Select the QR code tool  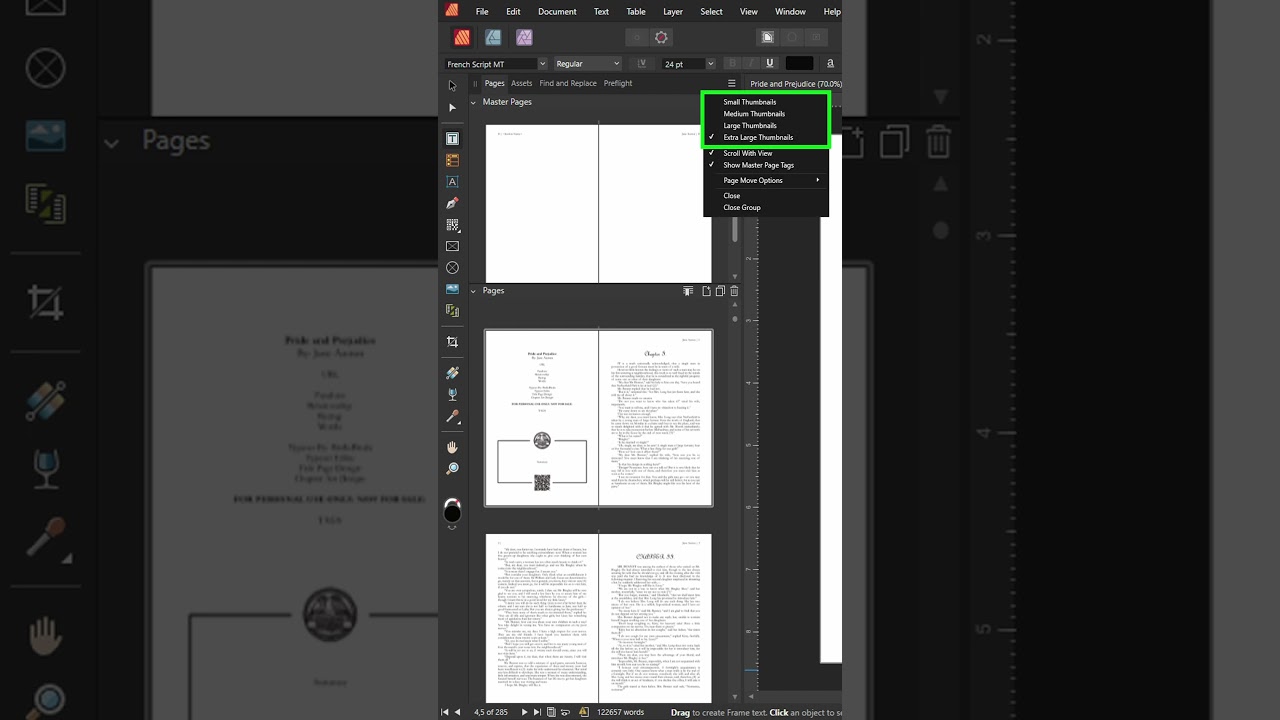(x=452, y=225)
